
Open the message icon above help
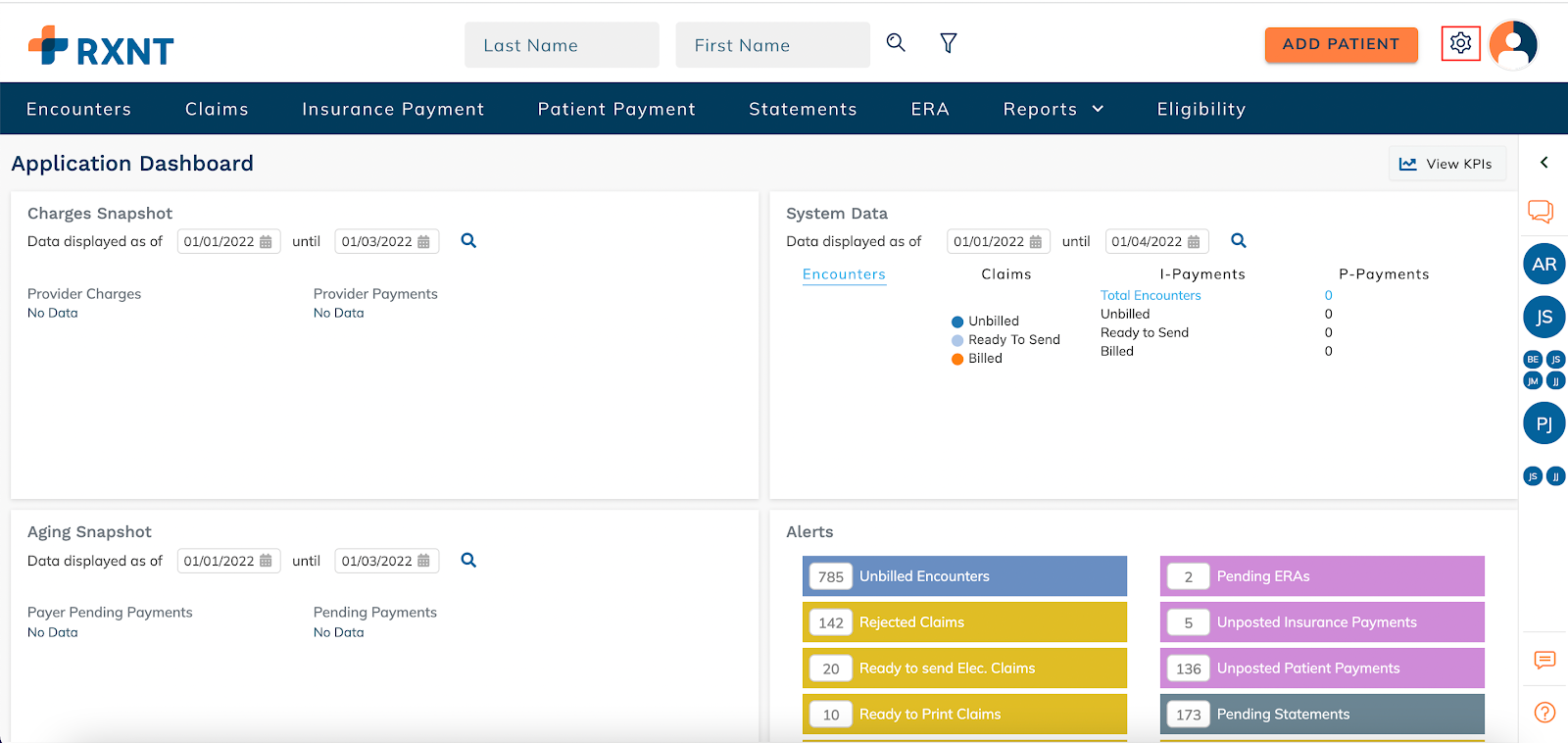coord(1544,660)
